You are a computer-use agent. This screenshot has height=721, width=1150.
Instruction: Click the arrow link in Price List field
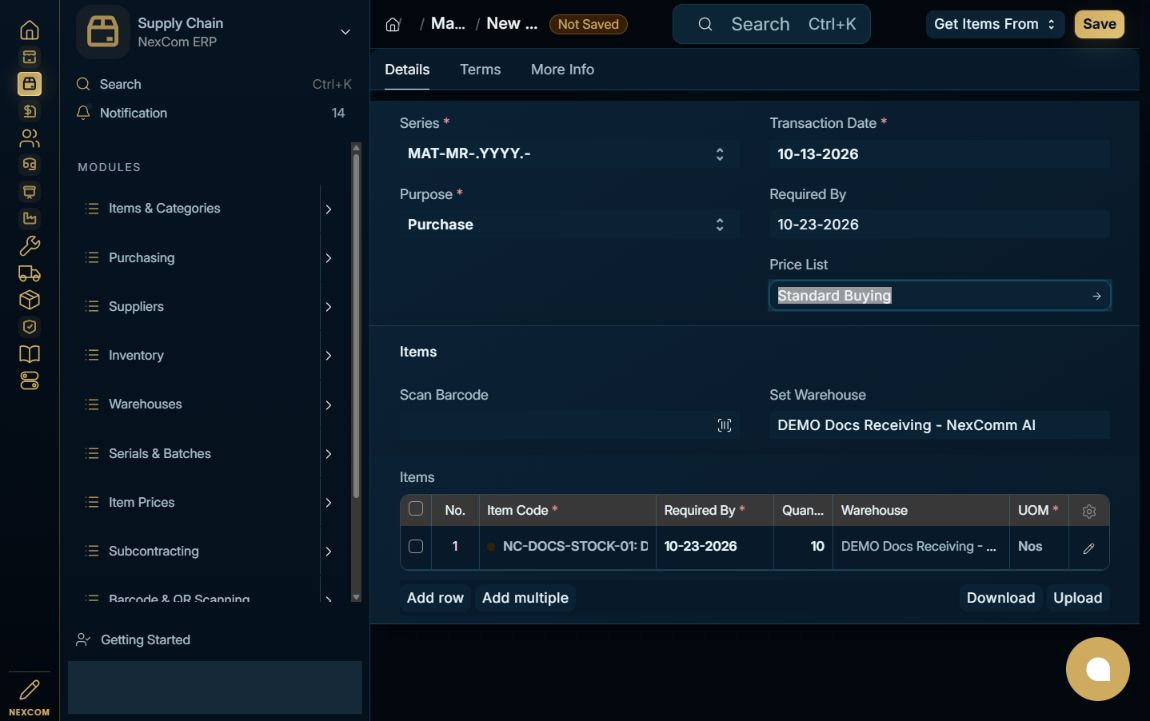tap(1096, 296)
